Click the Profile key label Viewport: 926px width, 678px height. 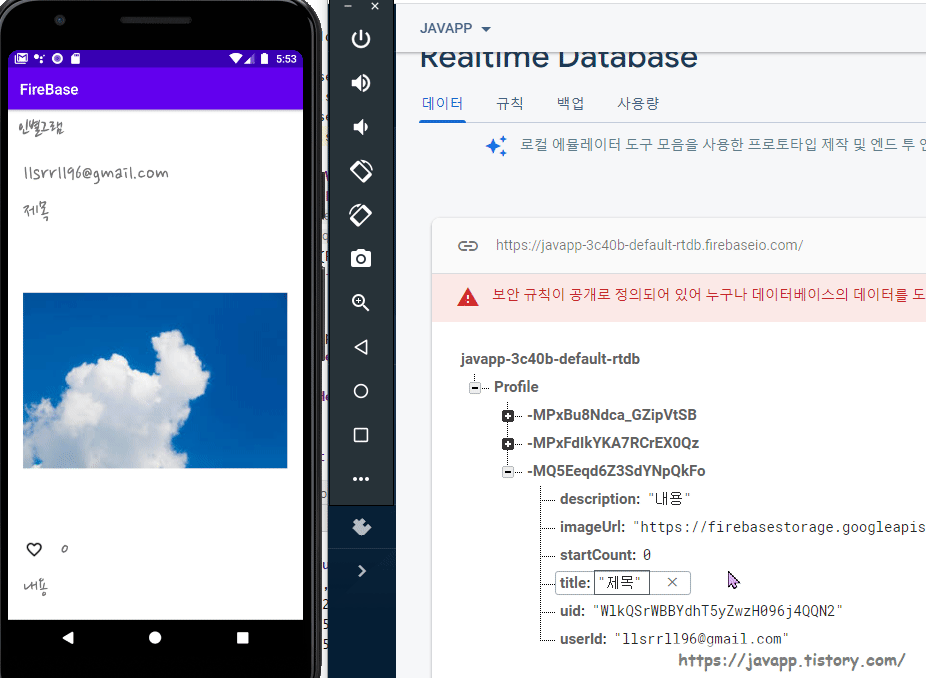click(x=516, y=387)
